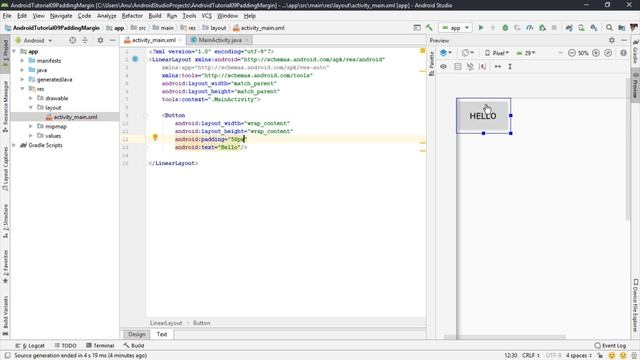Screen dimensions: 640x360
Task: Open the Logcat tool window
Action: click(x=30, y=345)
